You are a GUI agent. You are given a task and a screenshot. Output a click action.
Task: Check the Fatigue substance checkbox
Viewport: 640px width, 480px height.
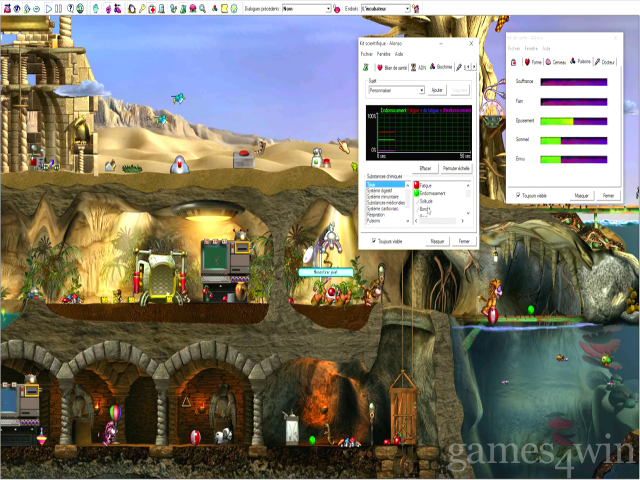pos(416,185)
